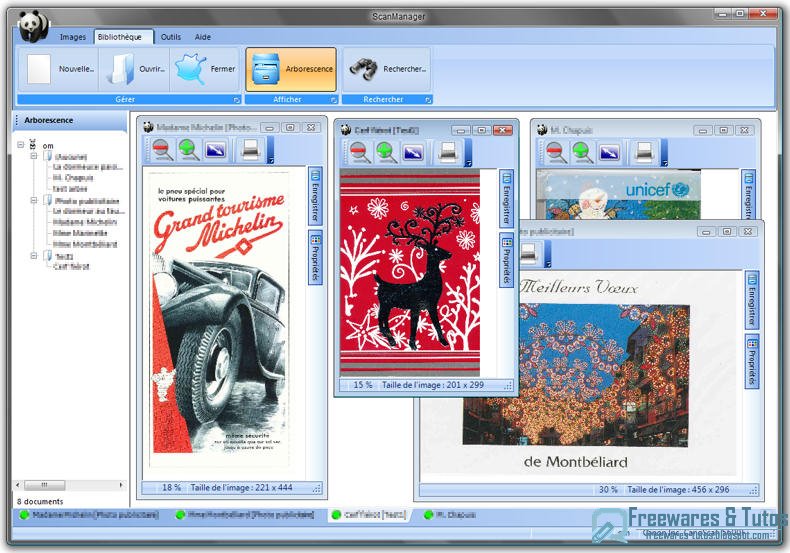The image size is (790, 553).
Task: Open Propriétés side panel in Cerf window
Action: (x=506, y=260)
